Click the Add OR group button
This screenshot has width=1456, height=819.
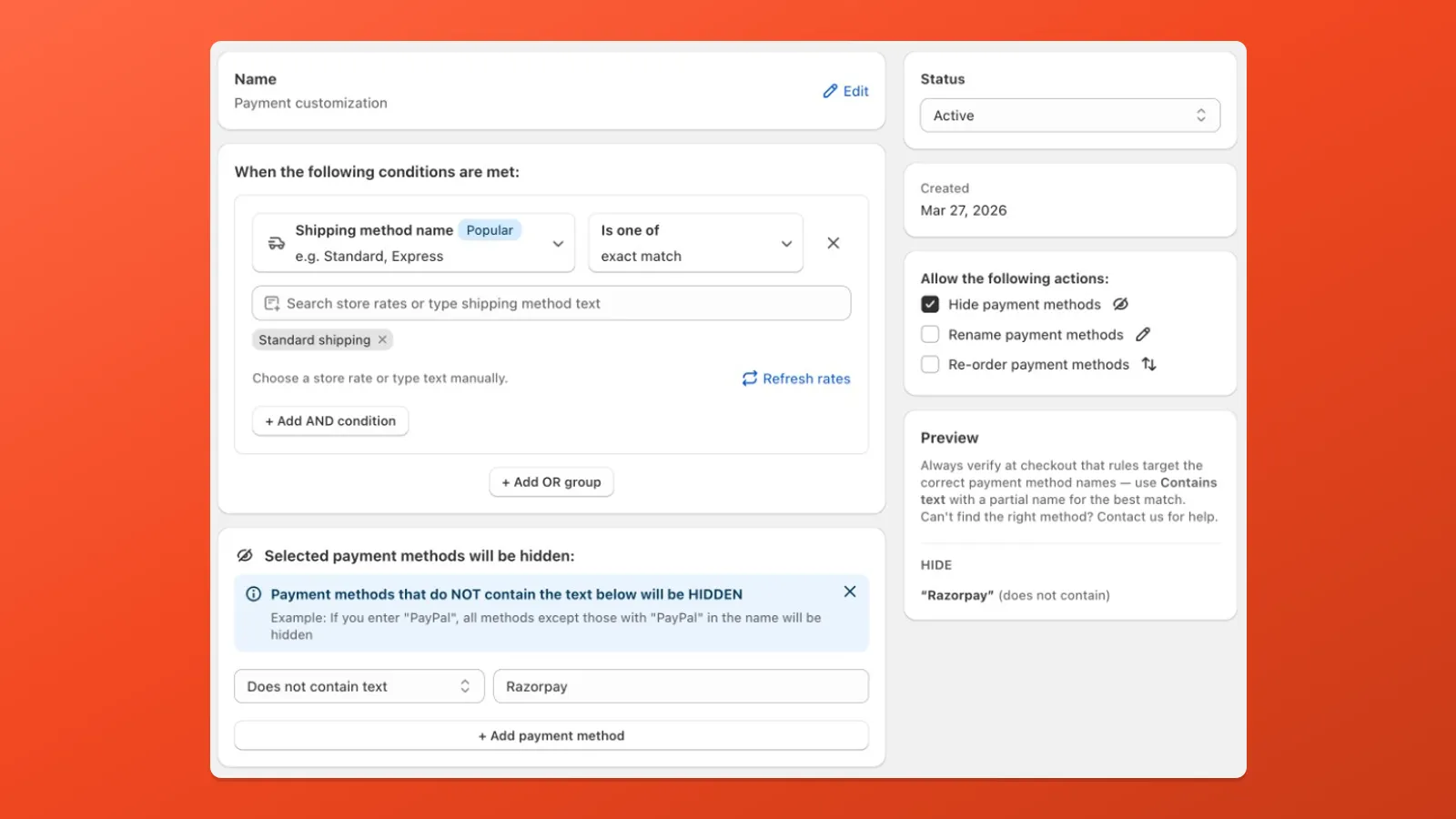click(551, 482)
